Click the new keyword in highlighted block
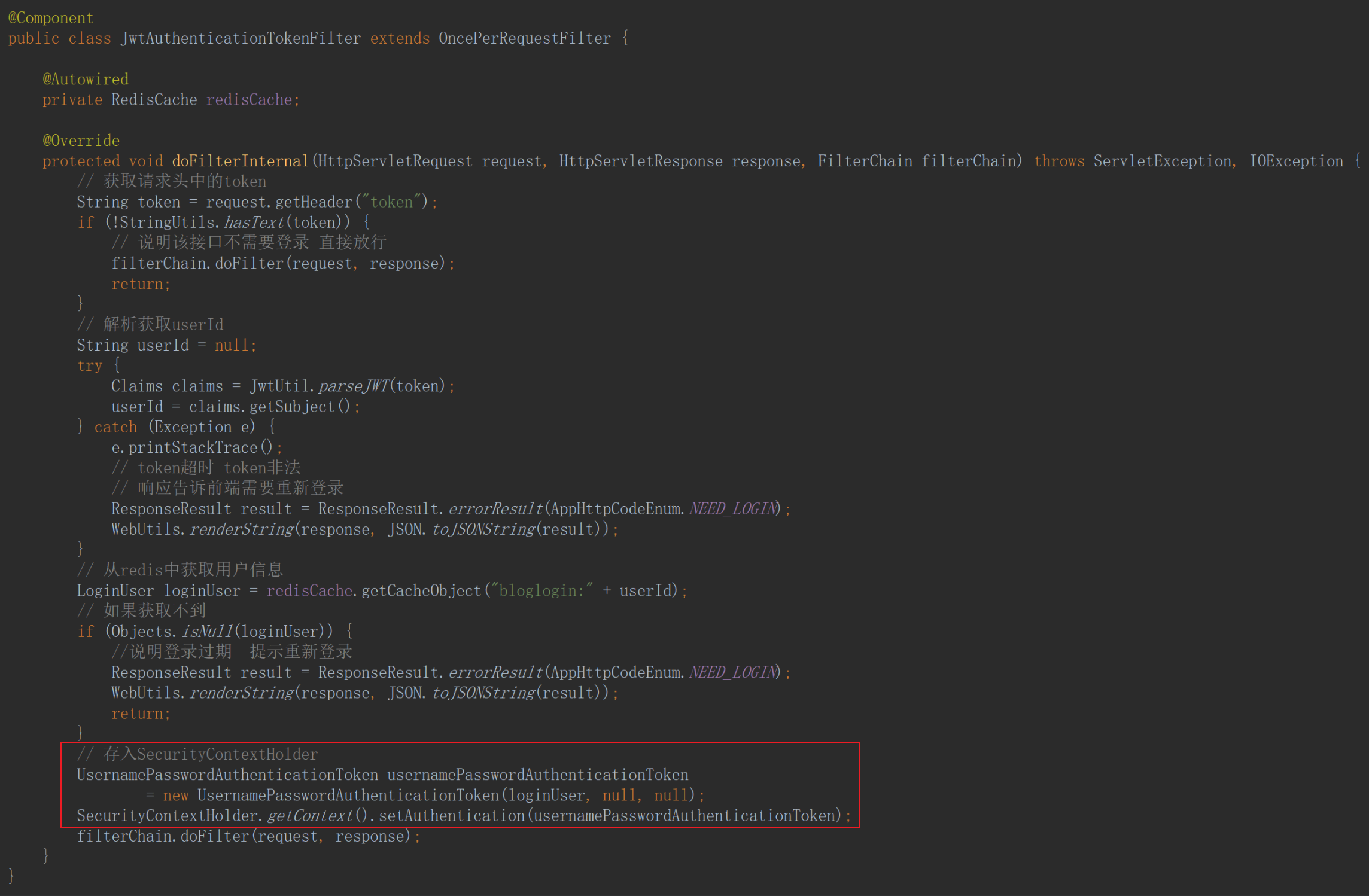The height and width of the screenshot is (896, 1369). tap(176, 795)
